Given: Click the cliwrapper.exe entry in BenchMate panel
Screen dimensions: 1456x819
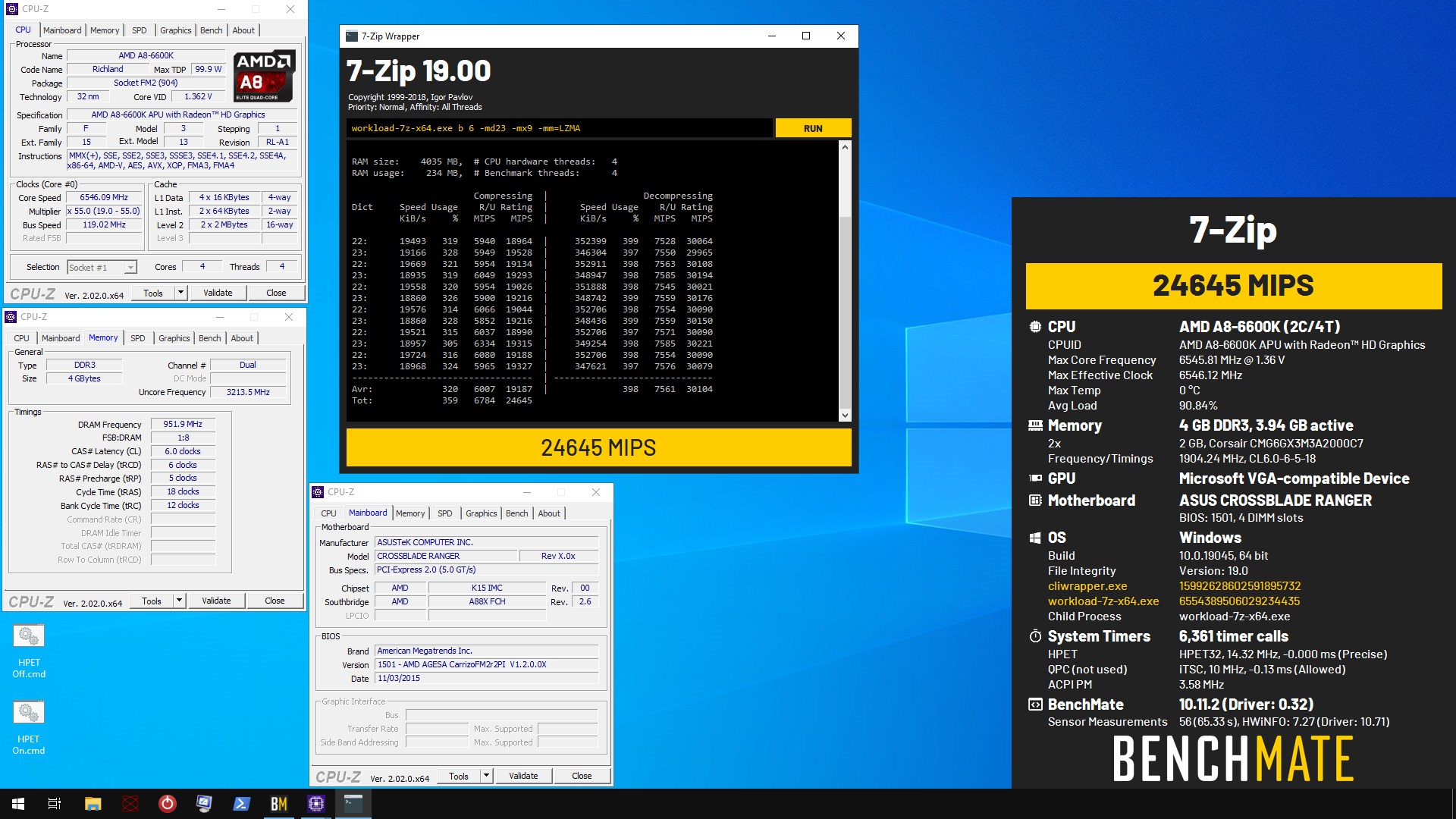Looking at the screenshot, I should click(1087, 586).
